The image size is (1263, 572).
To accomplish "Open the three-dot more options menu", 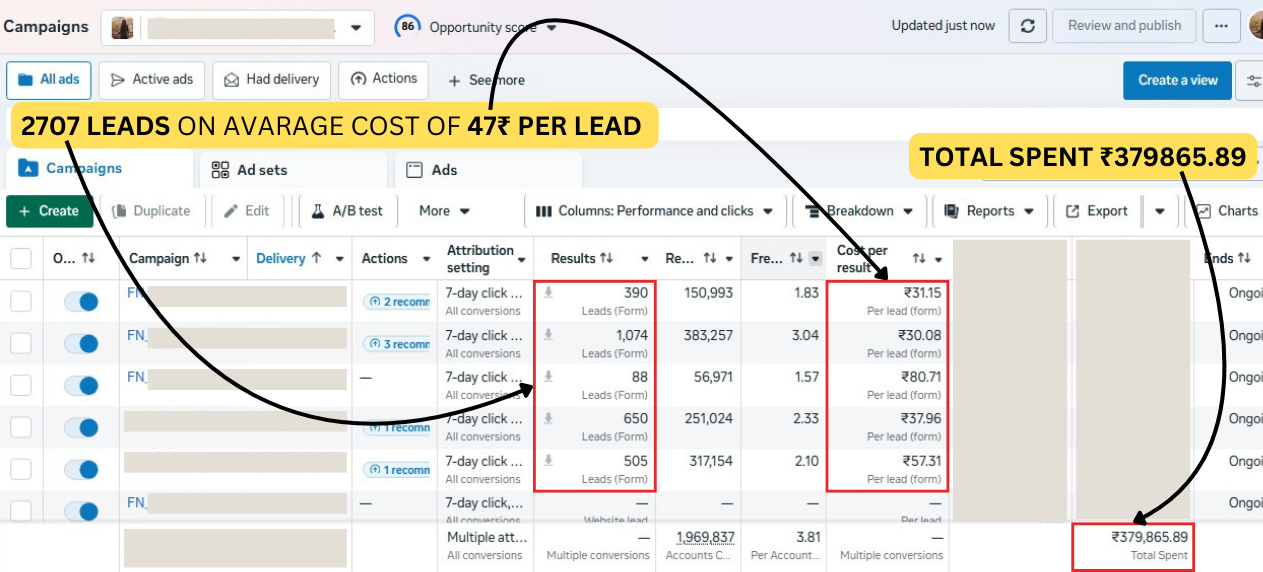I will [1221, 26].
